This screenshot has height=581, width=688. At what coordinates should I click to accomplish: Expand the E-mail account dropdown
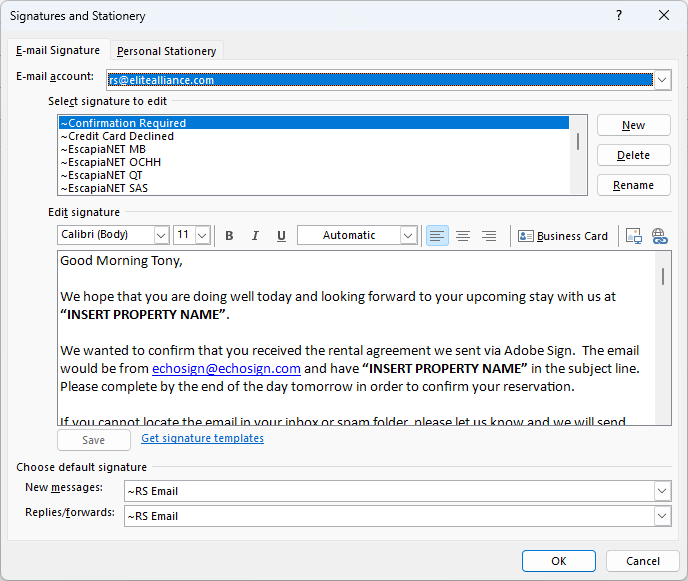point(662,80)
